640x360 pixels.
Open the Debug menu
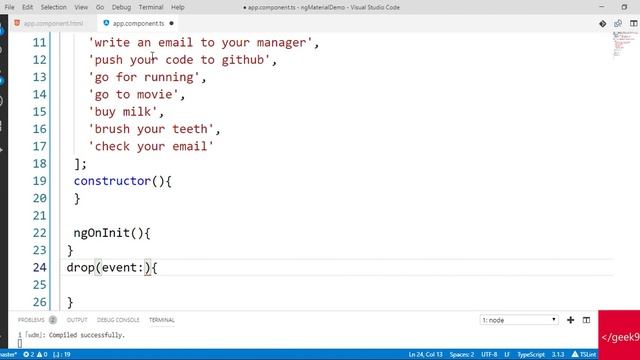pyautogui.click(x=121, y=7)
